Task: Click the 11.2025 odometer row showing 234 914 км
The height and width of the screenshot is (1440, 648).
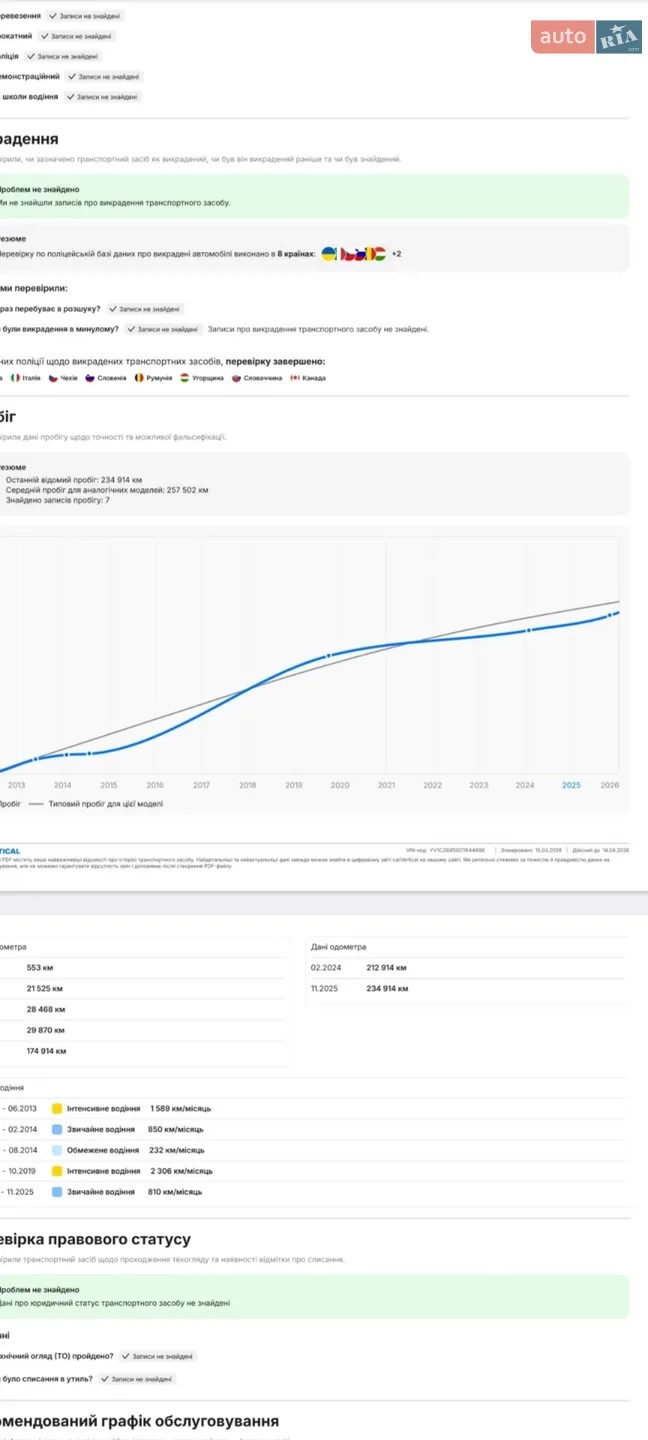Action: click(x=468, y=989)
